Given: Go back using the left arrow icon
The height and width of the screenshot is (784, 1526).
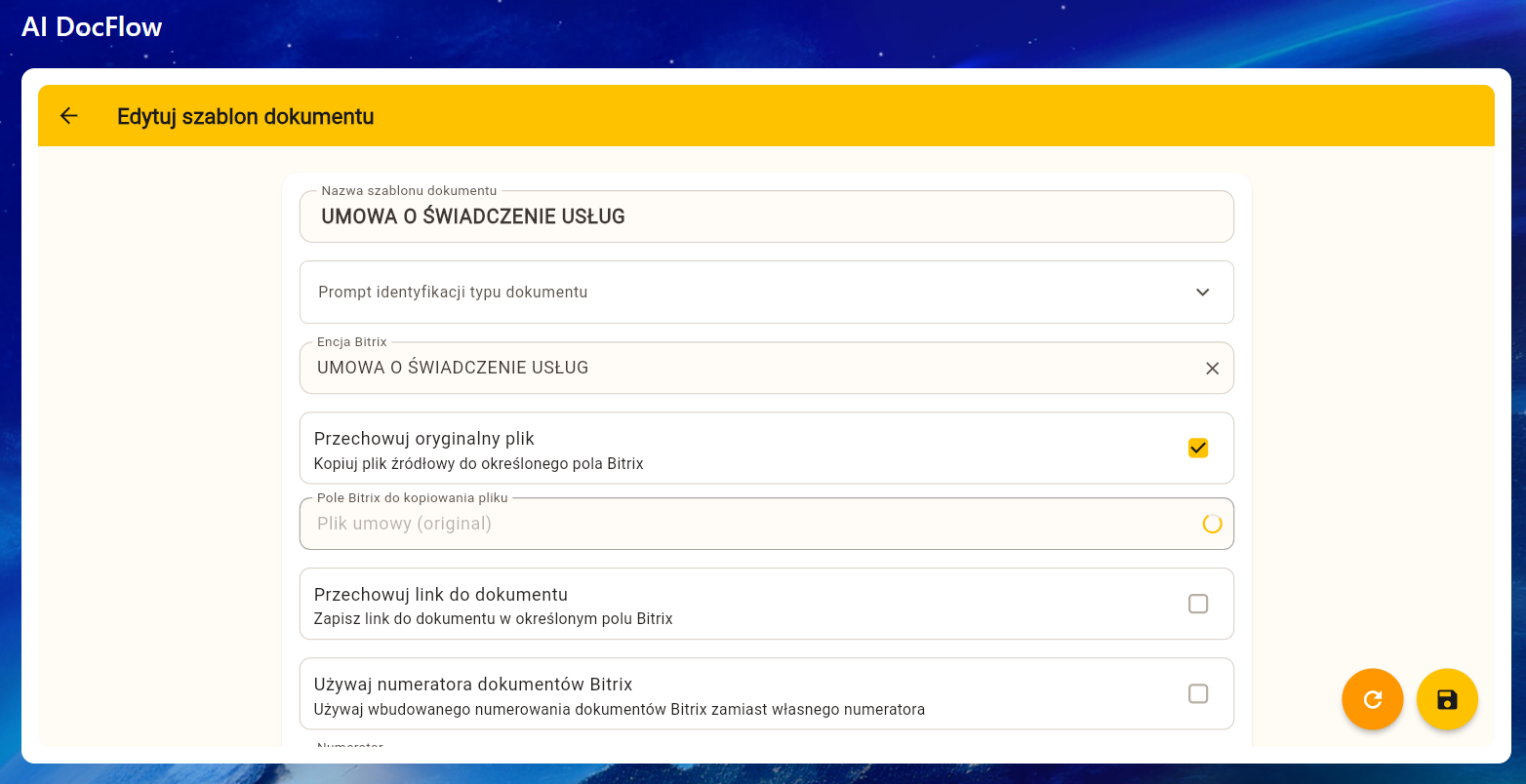Looking at the screenshot, I should pyautogui.click(x=68, y=116).
